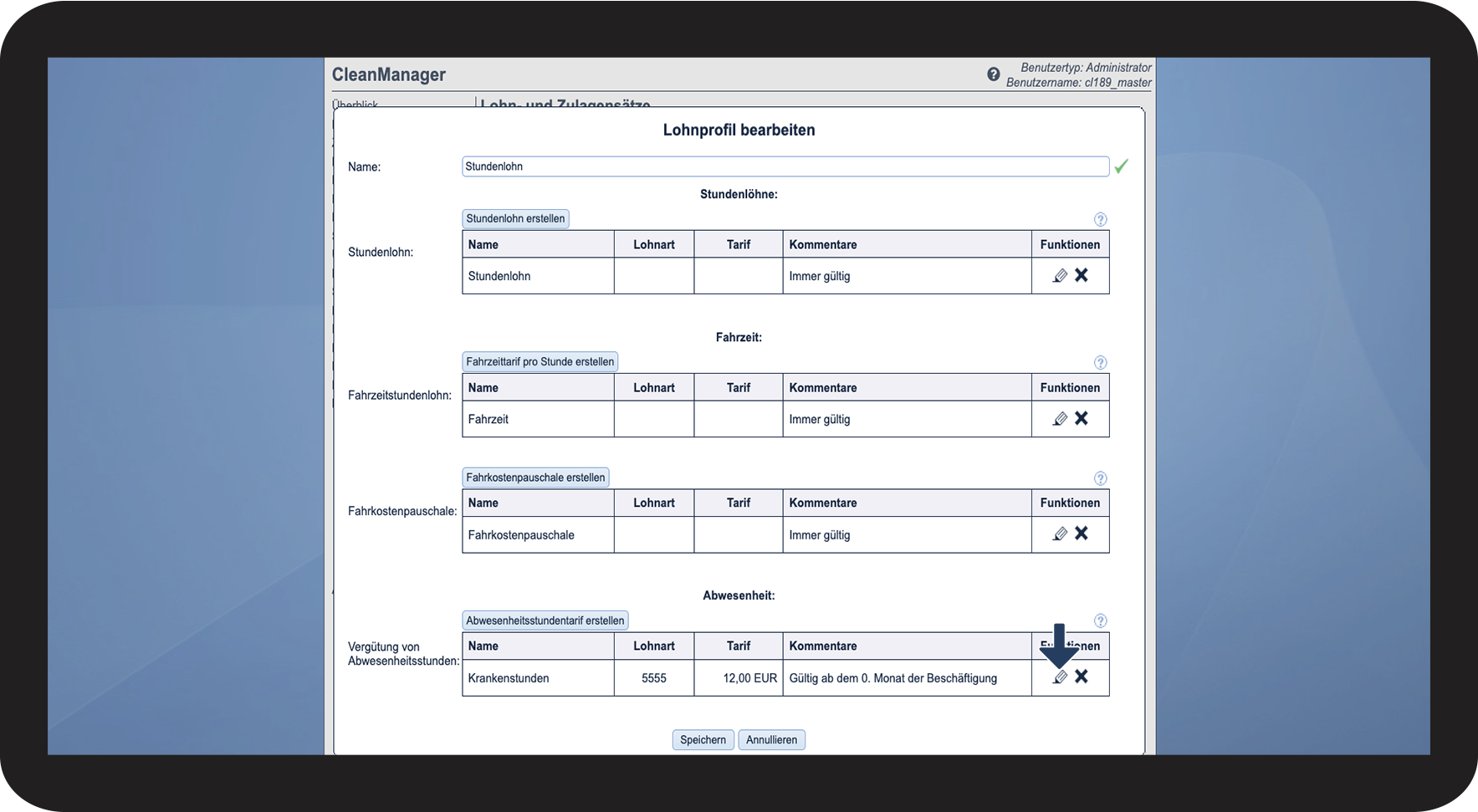Click the Lohnprofil bearbeiten dialog heading

point(739,130)
